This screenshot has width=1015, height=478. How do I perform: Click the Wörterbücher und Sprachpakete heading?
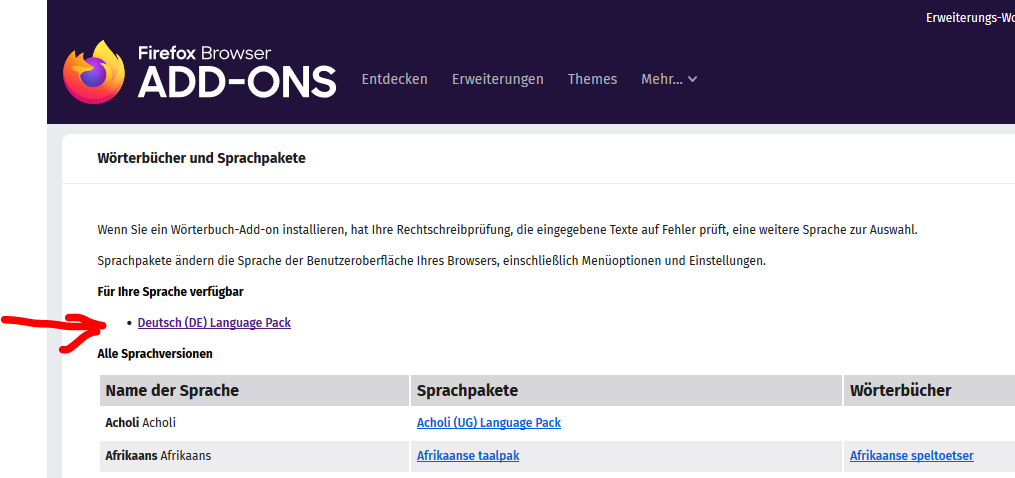point(201,158)
